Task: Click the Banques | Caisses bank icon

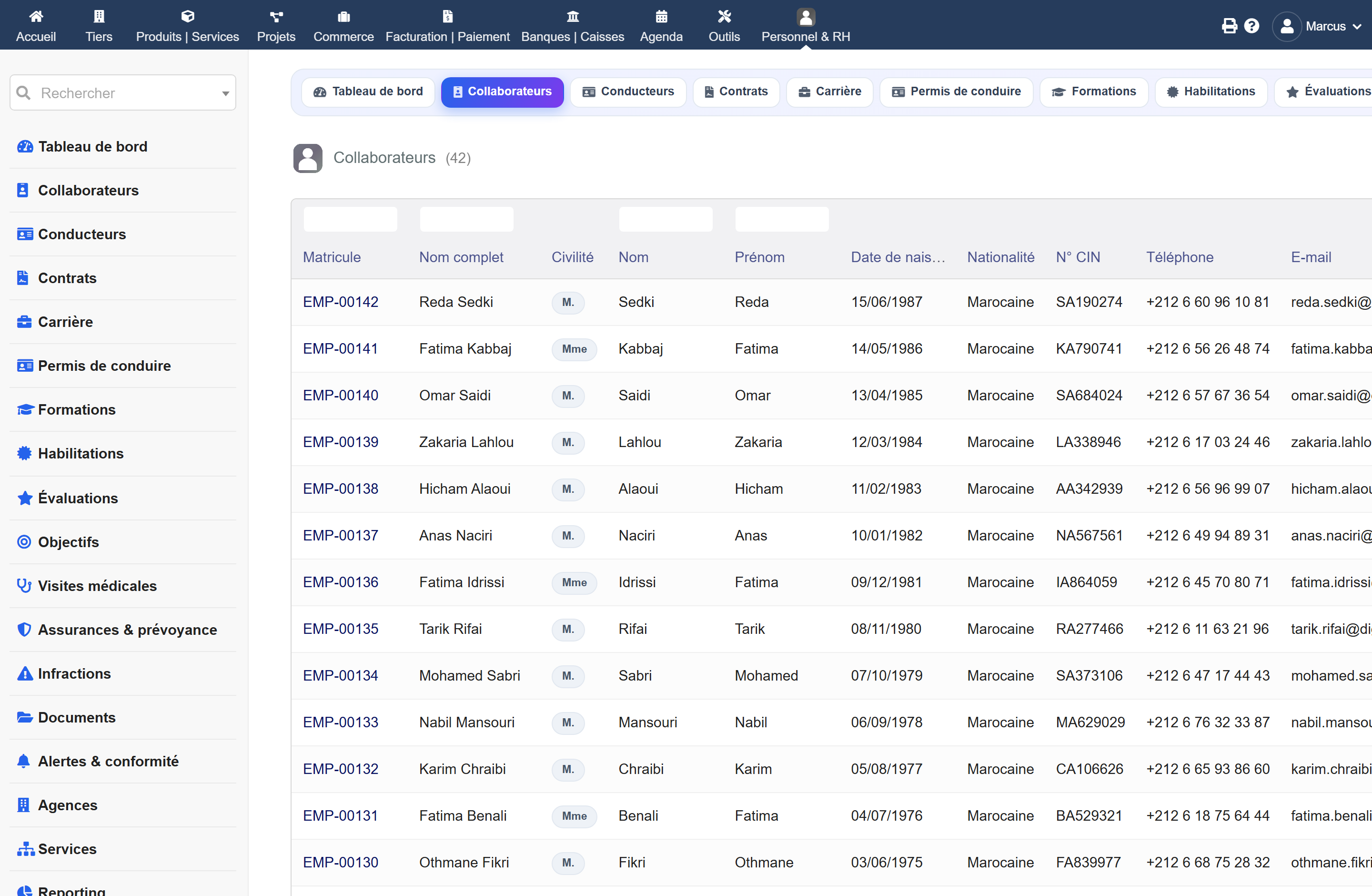Action: pos(573,16)
